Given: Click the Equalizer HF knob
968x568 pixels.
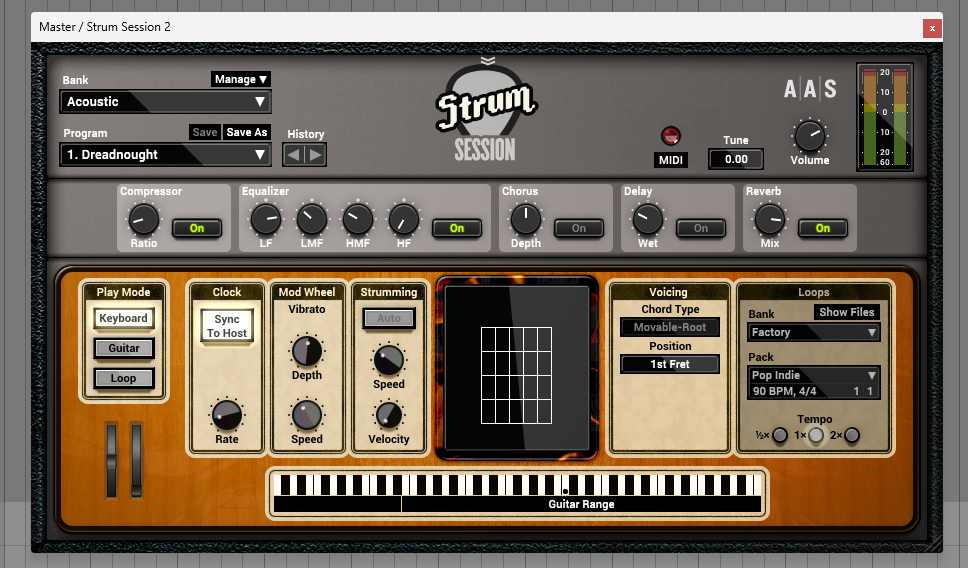Looking at the screenshot, I should (x=404, y=220).
